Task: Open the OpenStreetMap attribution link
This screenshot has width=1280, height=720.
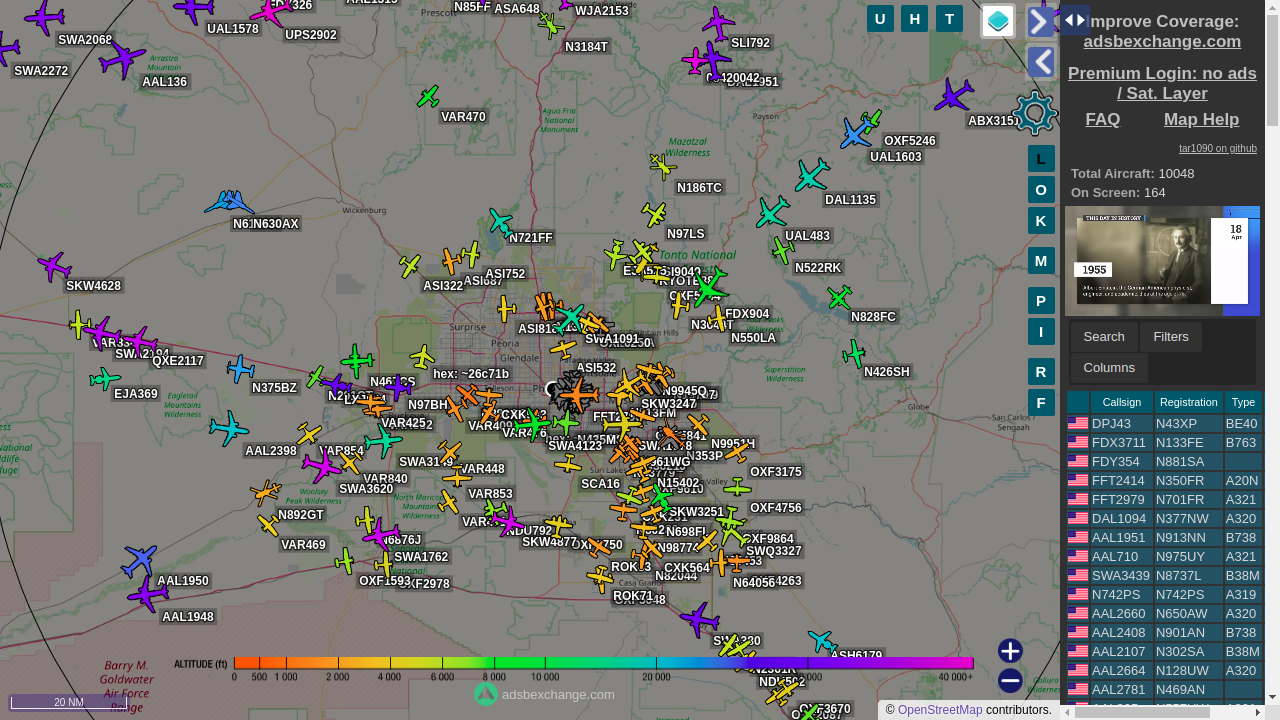Action: point(940,710)
